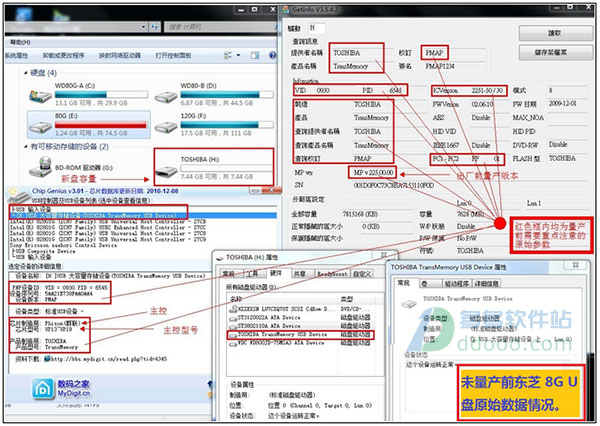
Task: Collapse the 硬盘 (4) group
Action: pos(26,73)
